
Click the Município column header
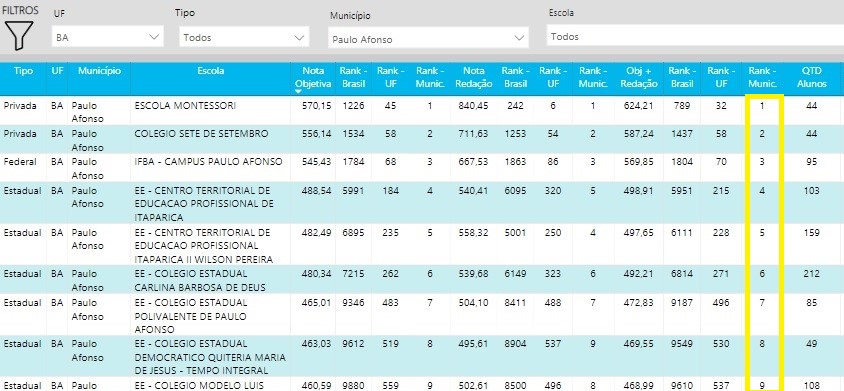tap(100, 71)
